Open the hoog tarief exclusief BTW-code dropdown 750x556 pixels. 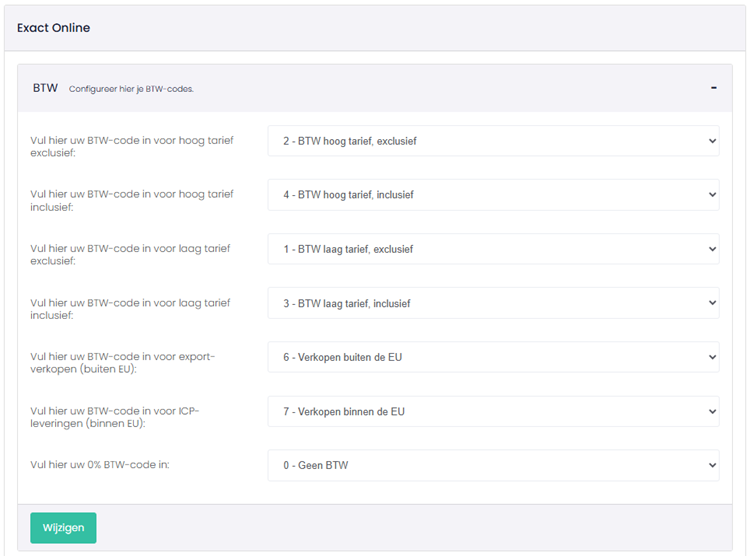coord(493,141)
